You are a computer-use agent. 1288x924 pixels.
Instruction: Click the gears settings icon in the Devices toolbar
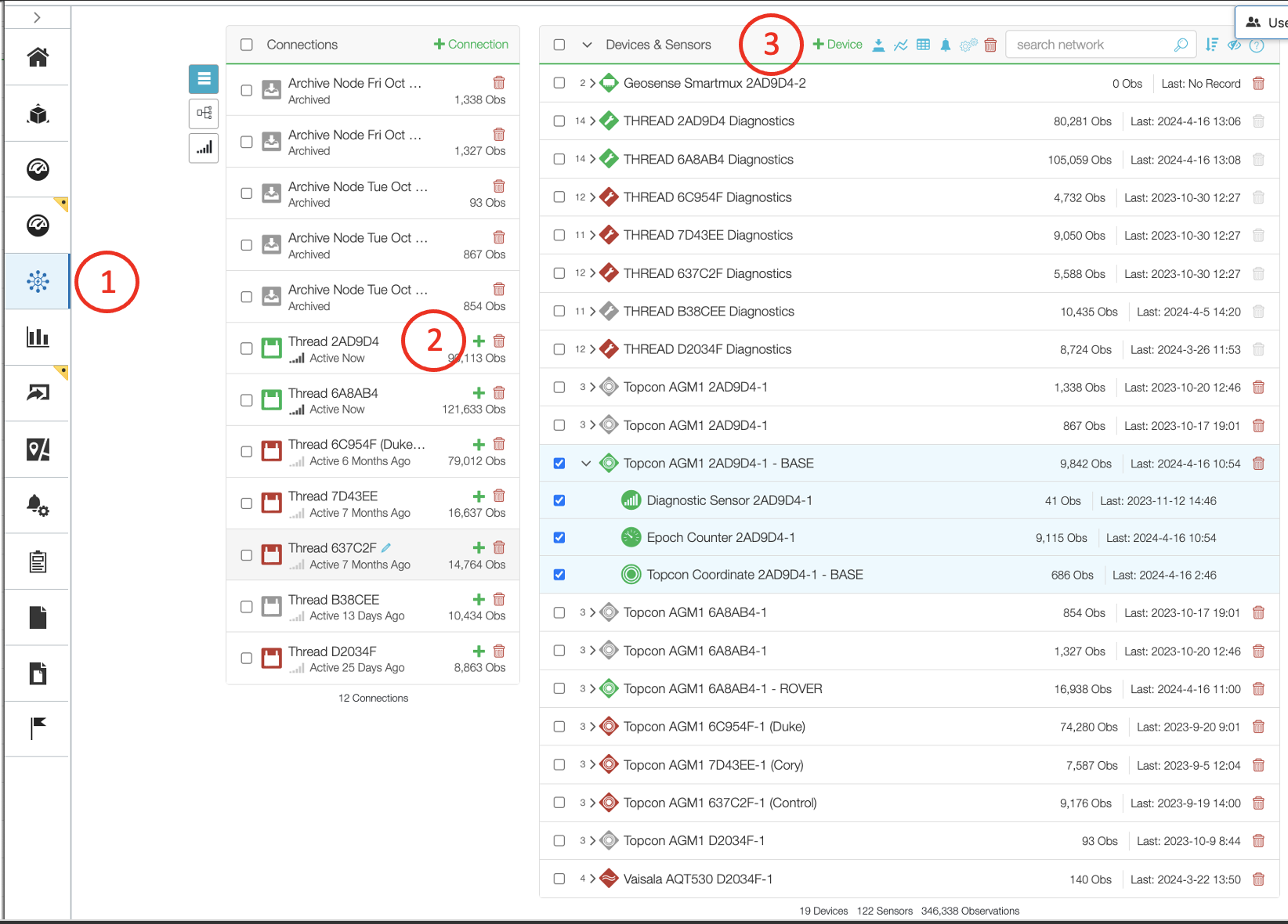(x=968, y=45)
